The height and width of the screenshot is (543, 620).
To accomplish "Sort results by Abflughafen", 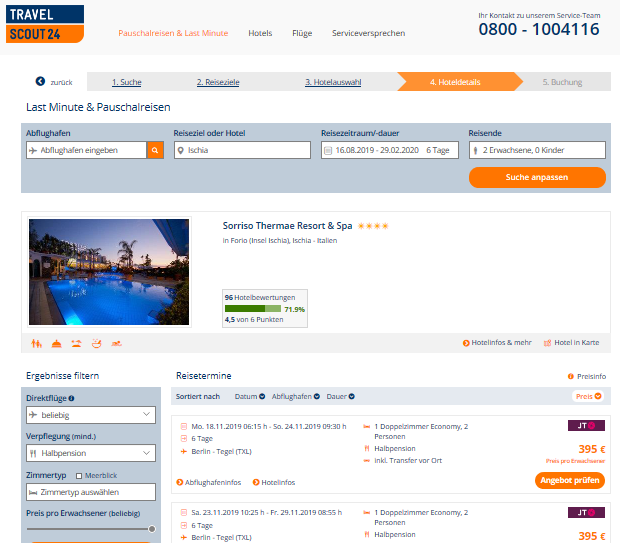I will (295, 396).
